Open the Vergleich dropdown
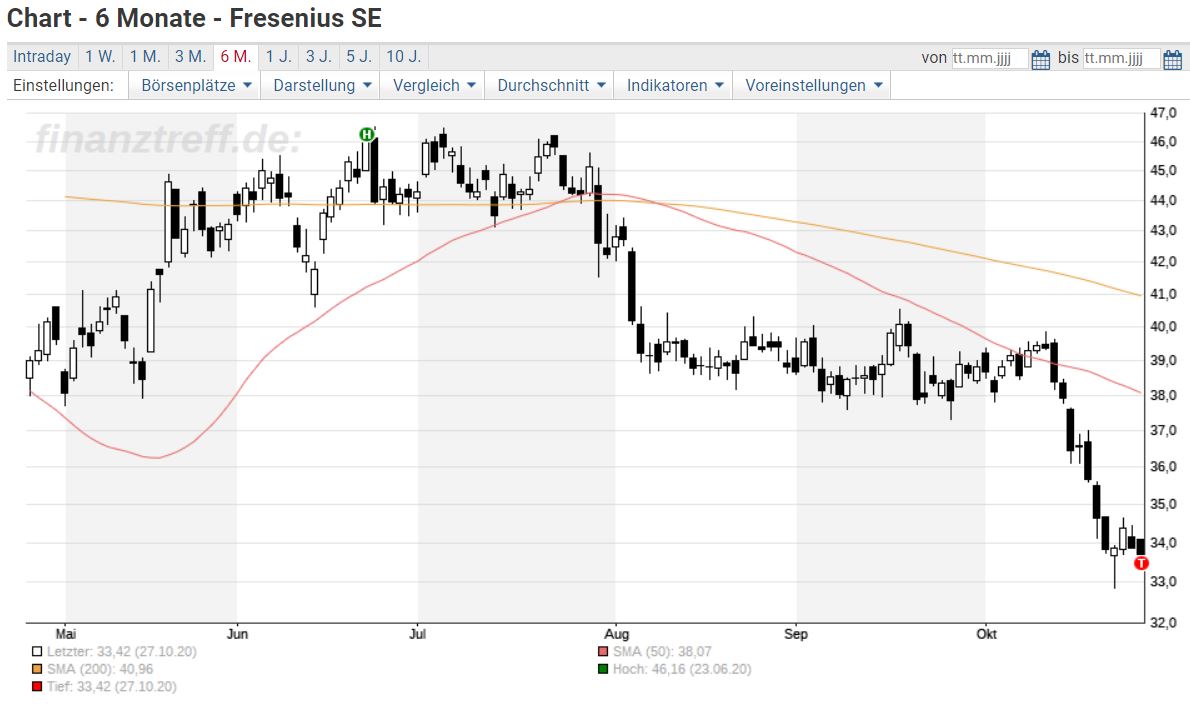Viewport: 1190px width, 710px height. pos(433,86)
